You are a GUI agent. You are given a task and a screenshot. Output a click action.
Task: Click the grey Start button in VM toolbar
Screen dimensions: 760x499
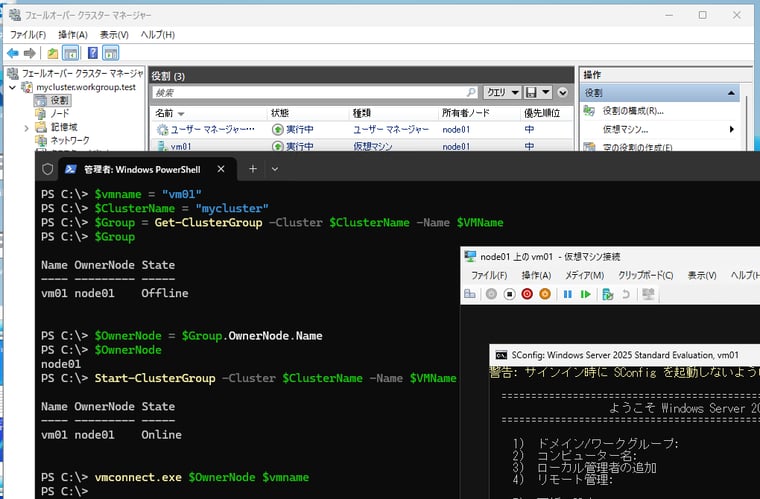click(491, 294)
